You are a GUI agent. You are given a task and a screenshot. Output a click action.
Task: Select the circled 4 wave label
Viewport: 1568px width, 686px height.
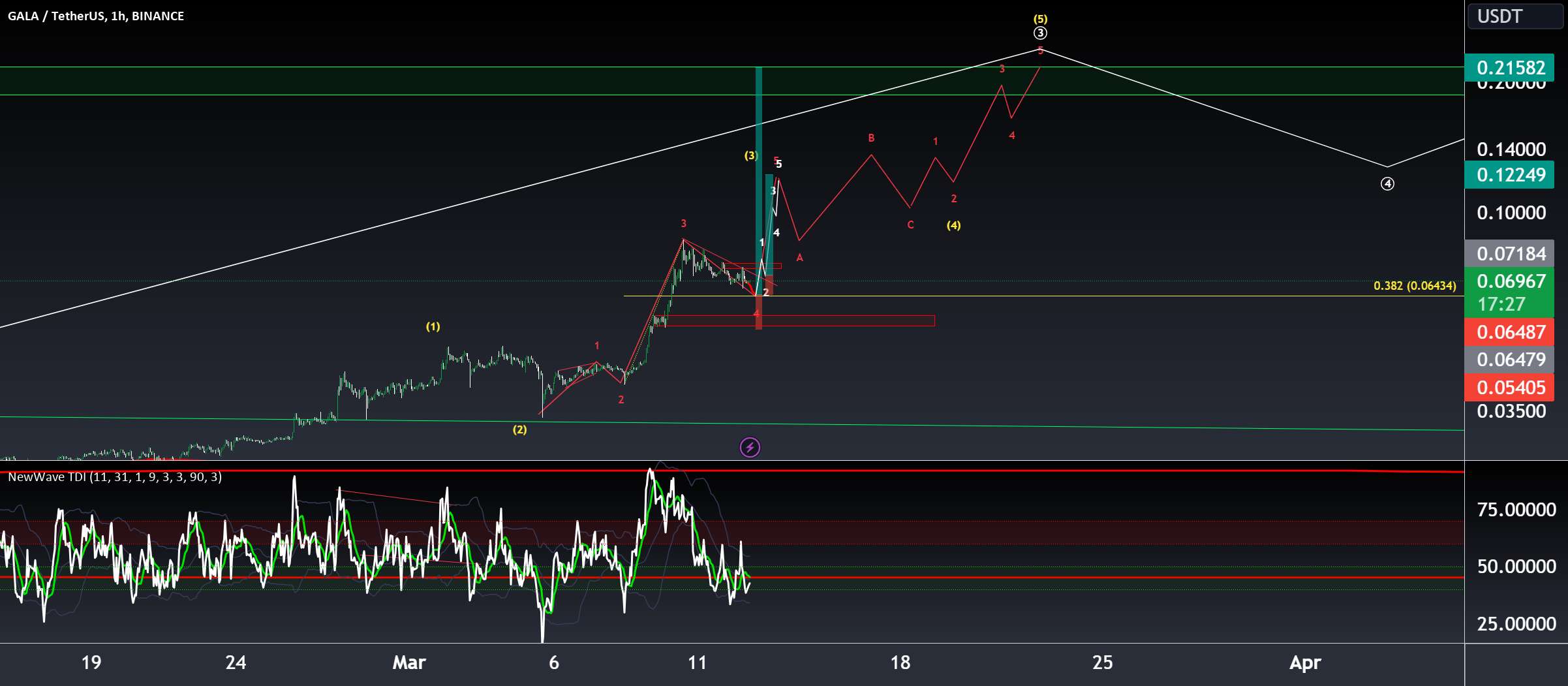click(1387, 184)
